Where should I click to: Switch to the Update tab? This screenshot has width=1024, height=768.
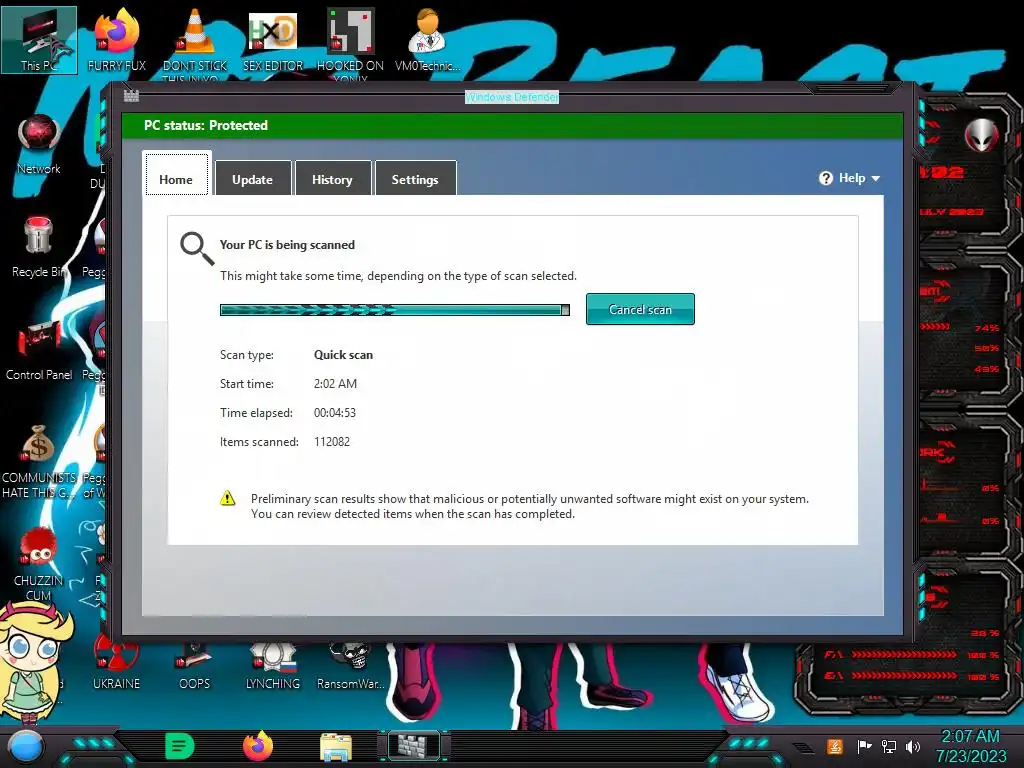(253, 178)
